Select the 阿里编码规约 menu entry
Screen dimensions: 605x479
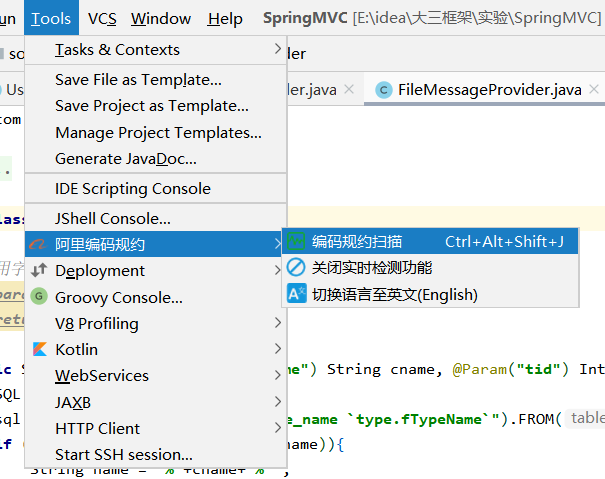(x=154, y=244)
